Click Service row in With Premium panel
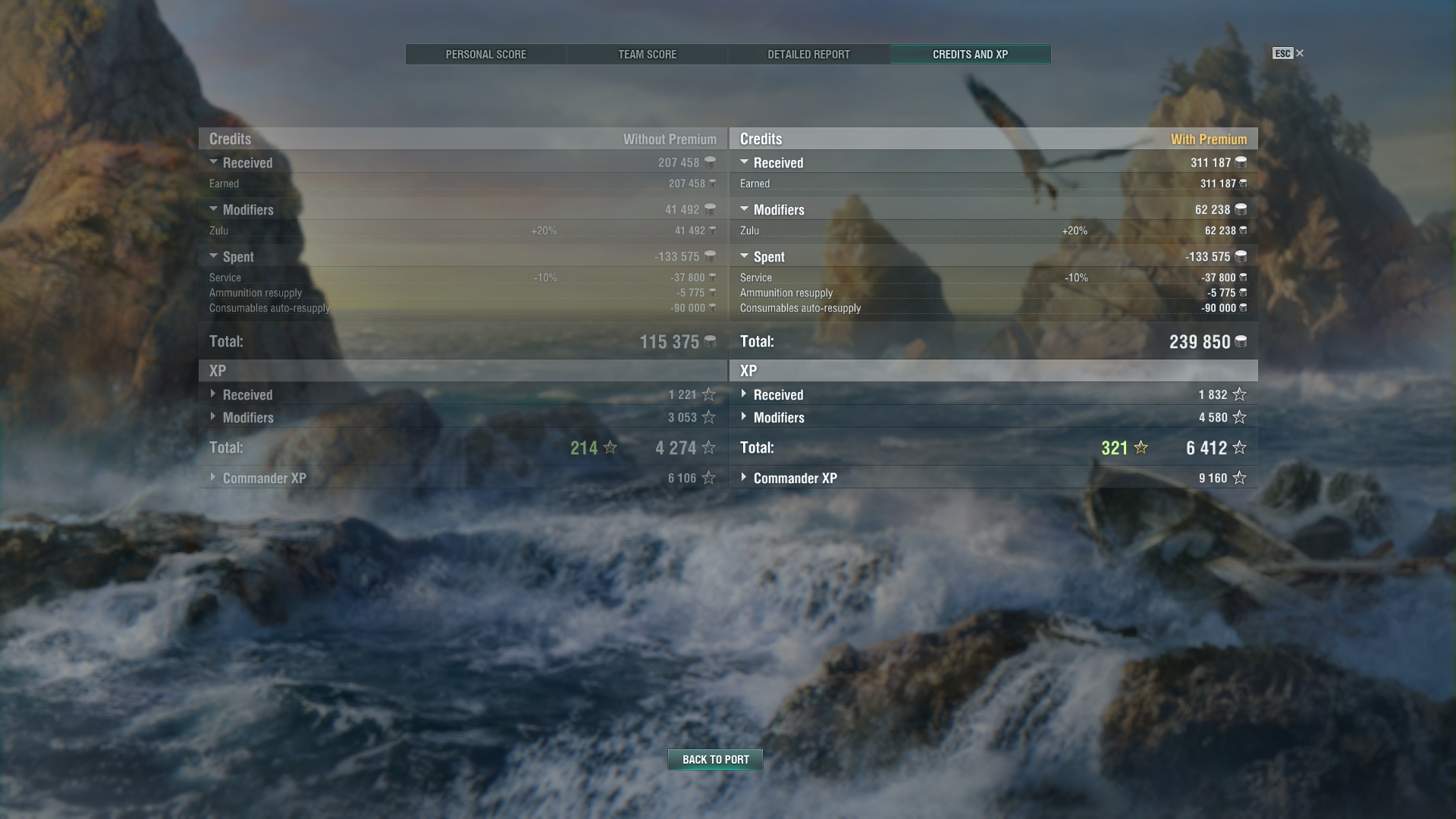This screenshot has height=819, width=1456. 993,278
